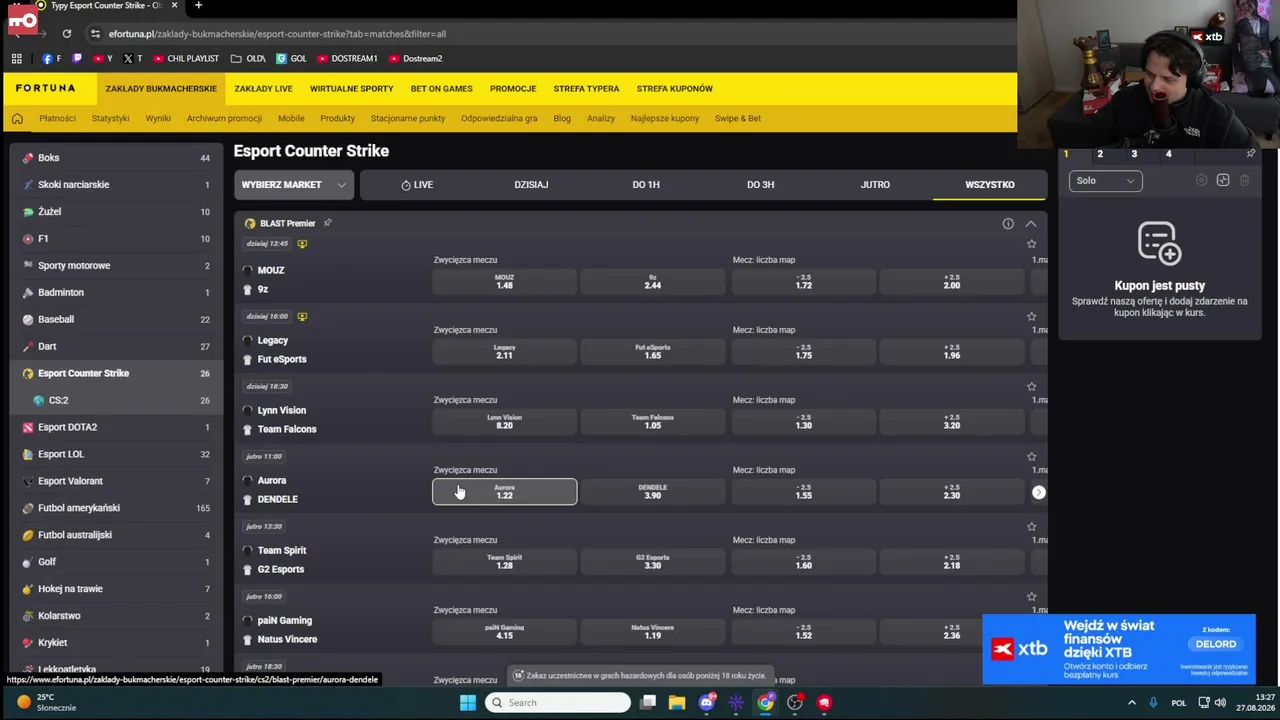The height and width of the screenshot is (720, 1280).
Task: Bet on Aurora to win at 1.22
Action: tap(504, 492)
